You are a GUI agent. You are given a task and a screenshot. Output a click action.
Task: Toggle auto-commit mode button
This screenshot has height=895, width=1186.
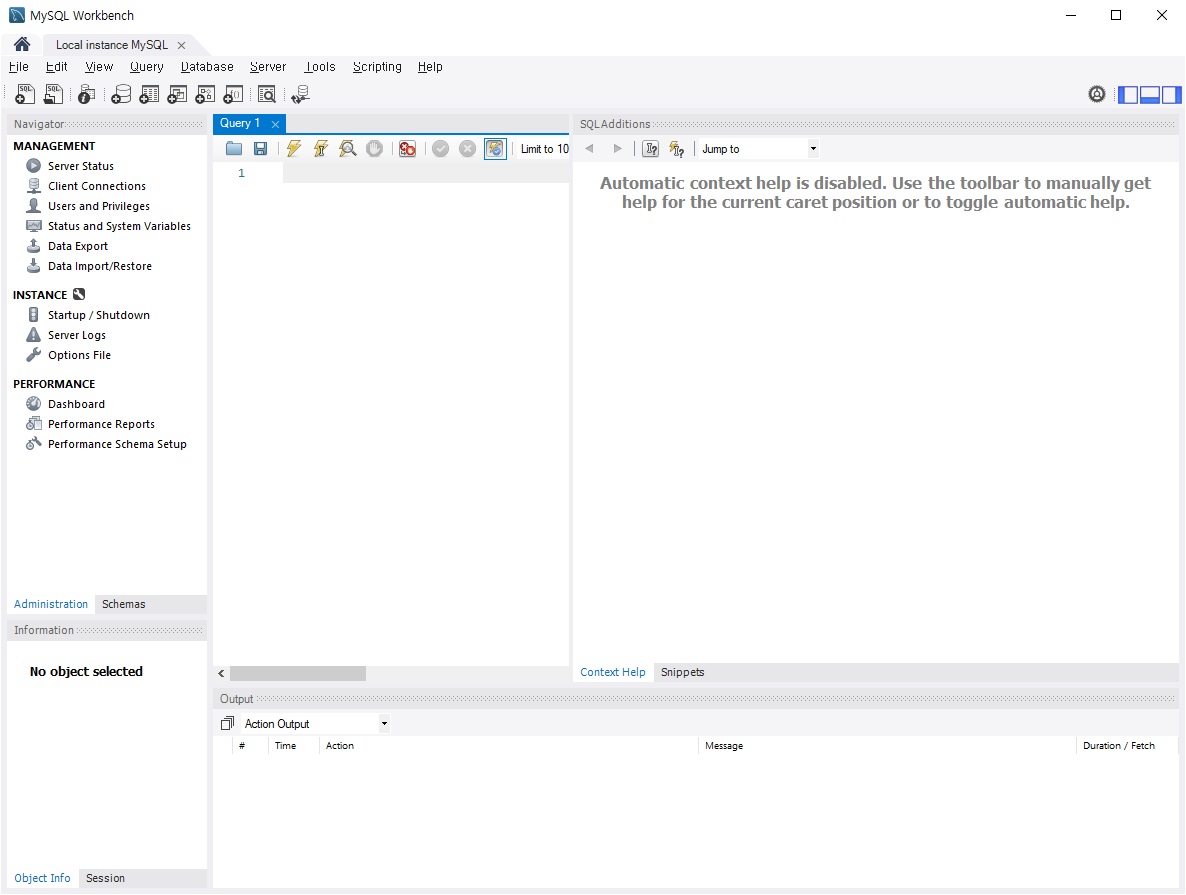click(495, 149)
